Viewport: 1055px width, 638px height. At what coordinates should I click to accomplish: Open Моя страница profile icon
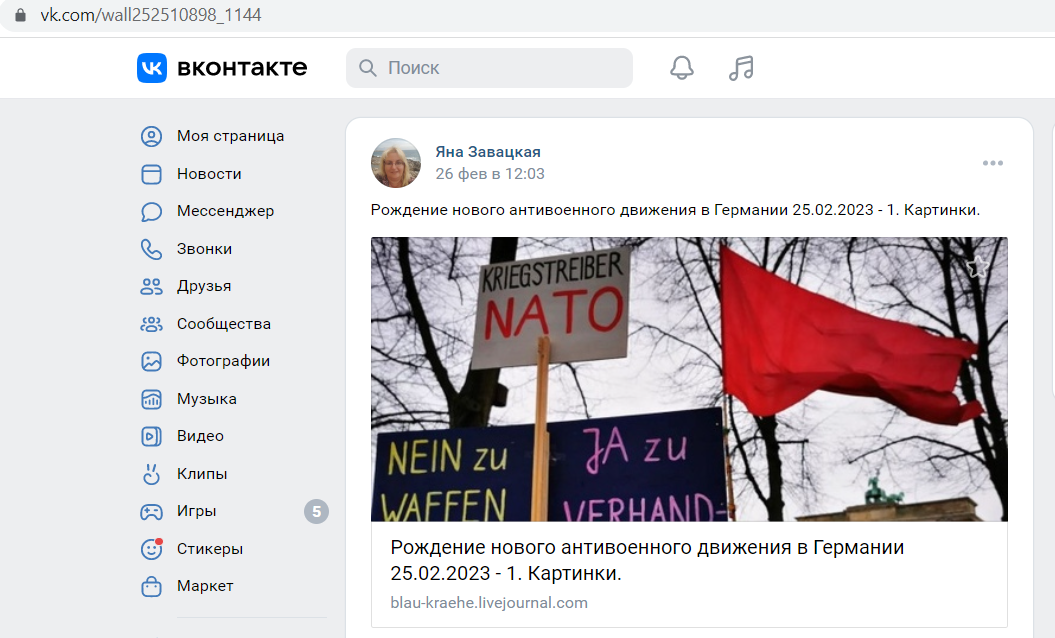coord(151,137)
